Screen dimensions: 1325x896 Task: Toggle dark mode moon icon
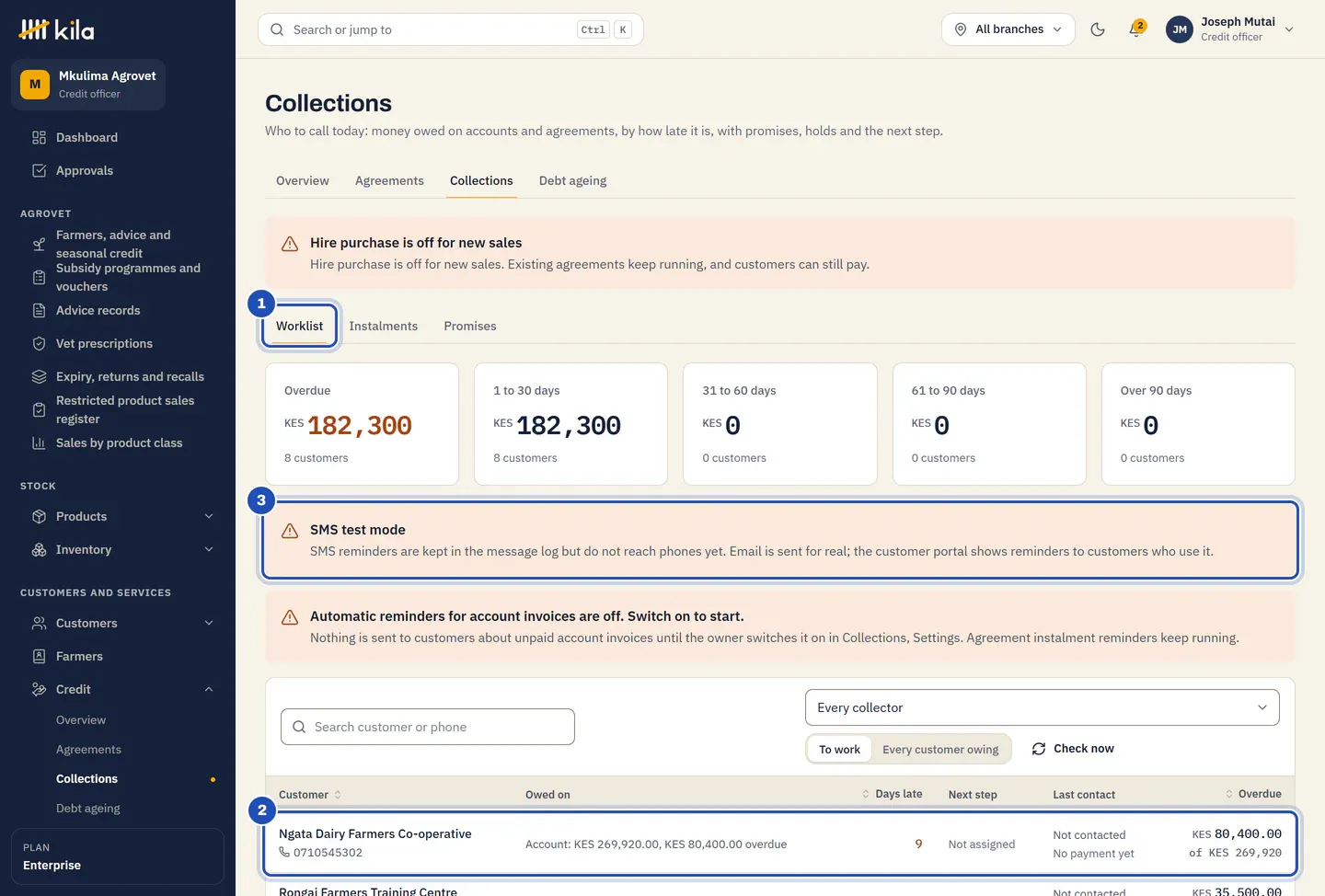click(x=1098, y=29)
